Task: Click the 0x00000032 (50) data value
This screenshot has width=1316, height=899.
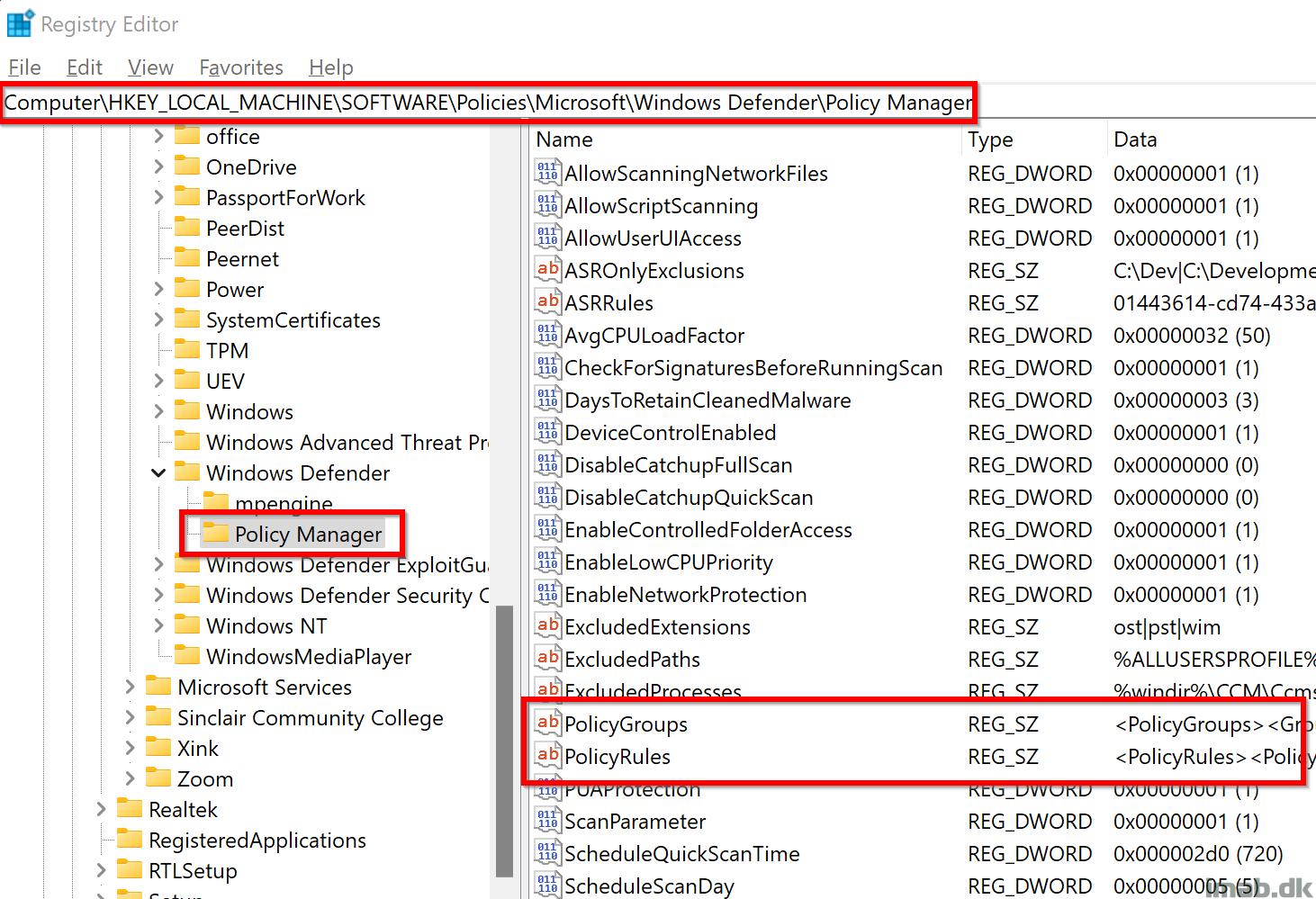Action: [x=1192, y=336]
